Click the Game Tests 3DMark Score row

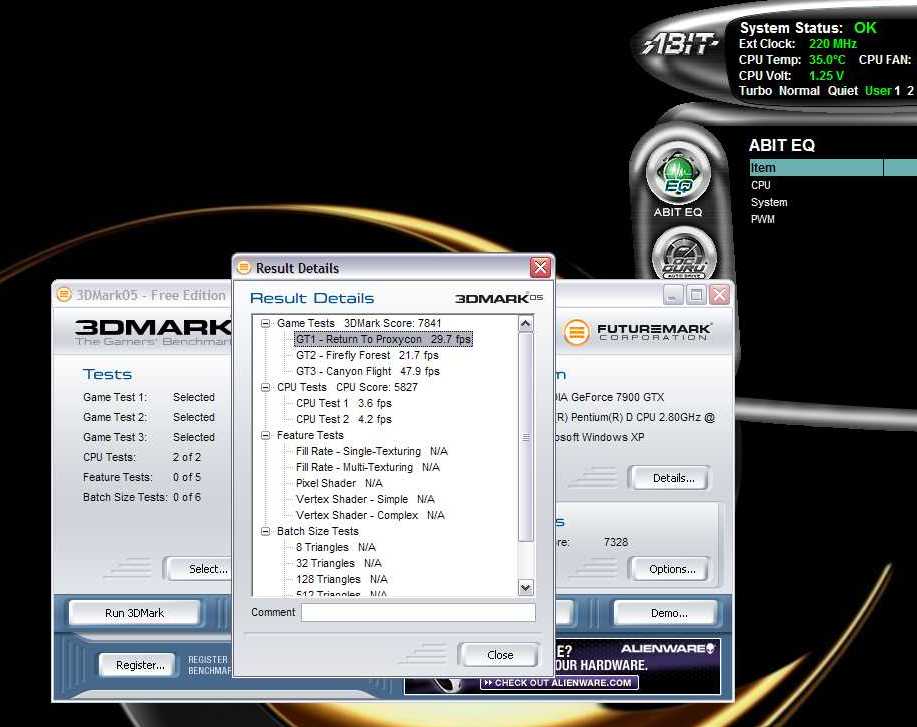pyautogui.click(x=358, y=323)
